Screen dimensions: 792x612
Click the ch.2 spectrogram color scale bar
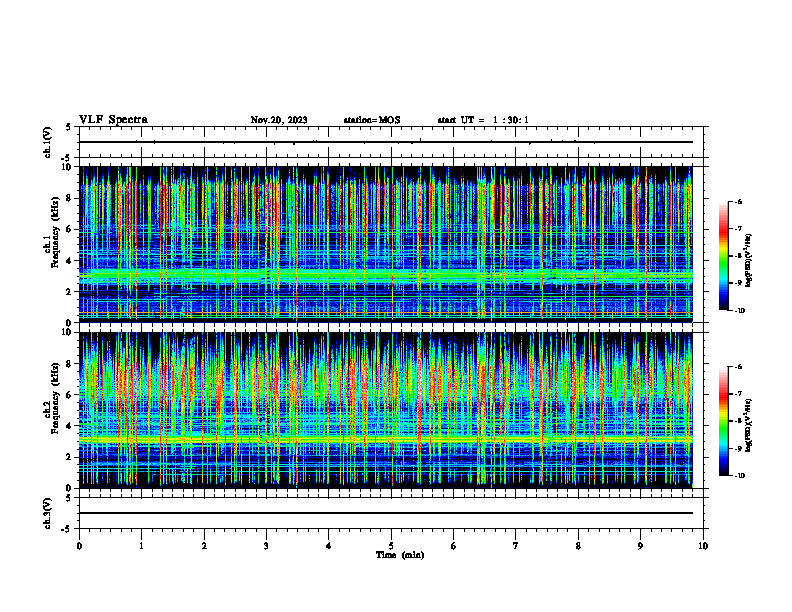(723, 421)
